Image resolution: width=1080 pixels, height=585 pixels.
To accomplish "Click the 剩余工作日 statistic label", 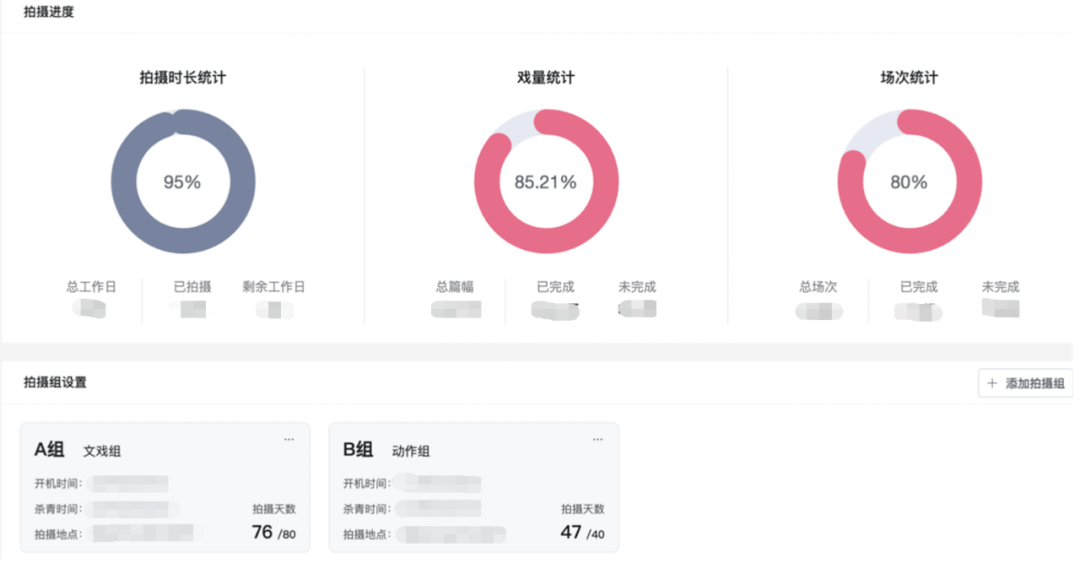I will click(x=273, y=287).
